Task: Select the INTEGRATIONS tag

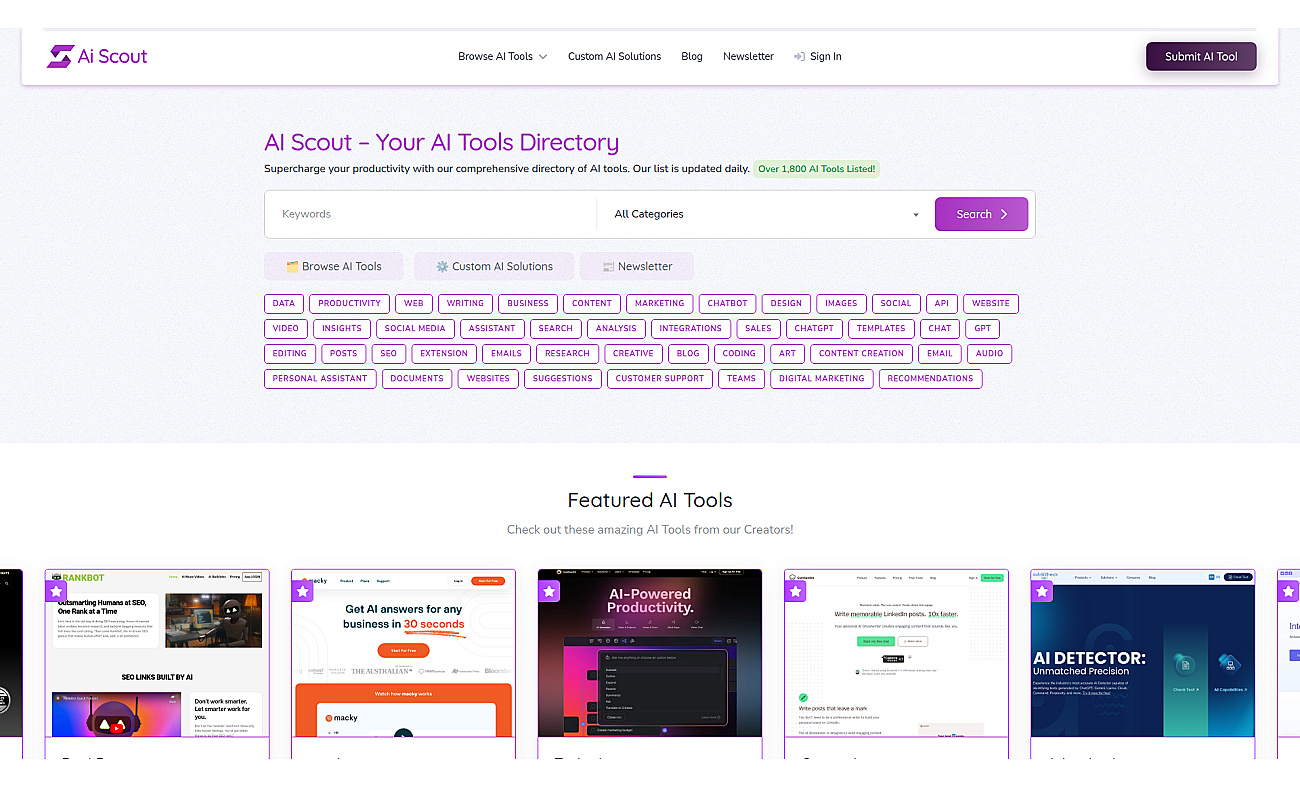Action: coord(690,328)
